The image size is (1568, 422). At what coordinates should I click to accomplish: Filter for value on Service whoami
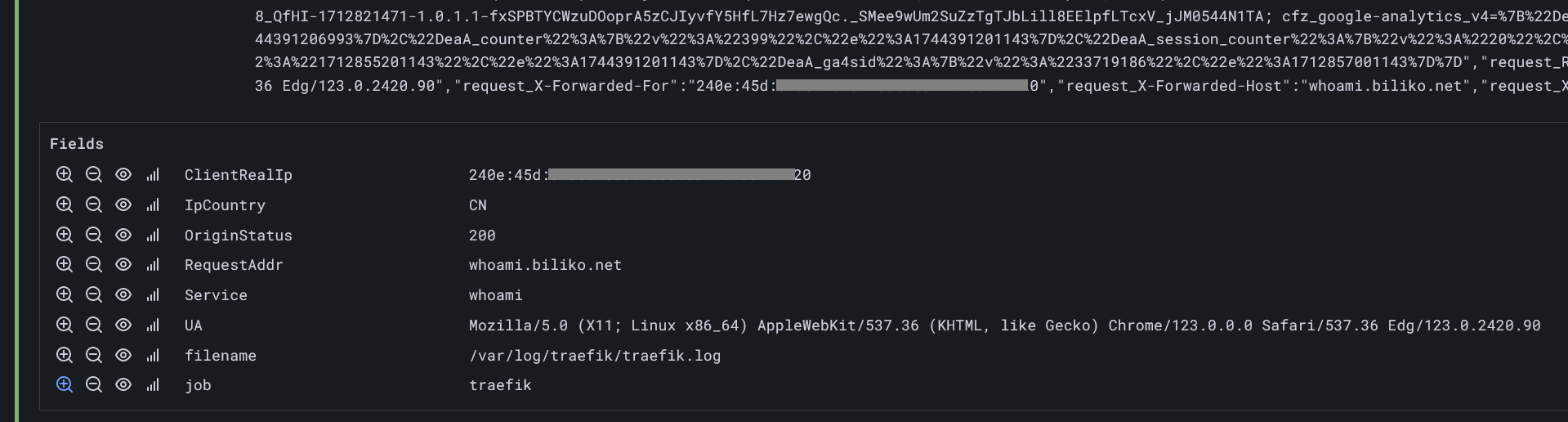click(65, 294)
